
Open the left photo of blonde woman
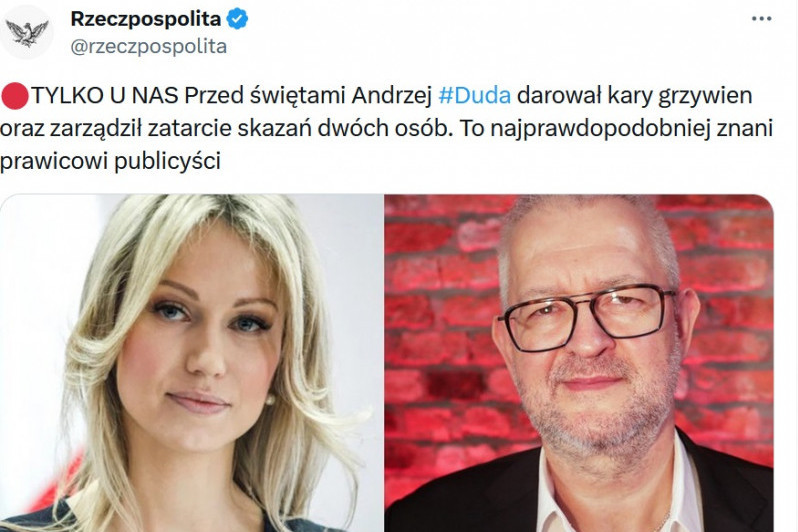point(191,363)
